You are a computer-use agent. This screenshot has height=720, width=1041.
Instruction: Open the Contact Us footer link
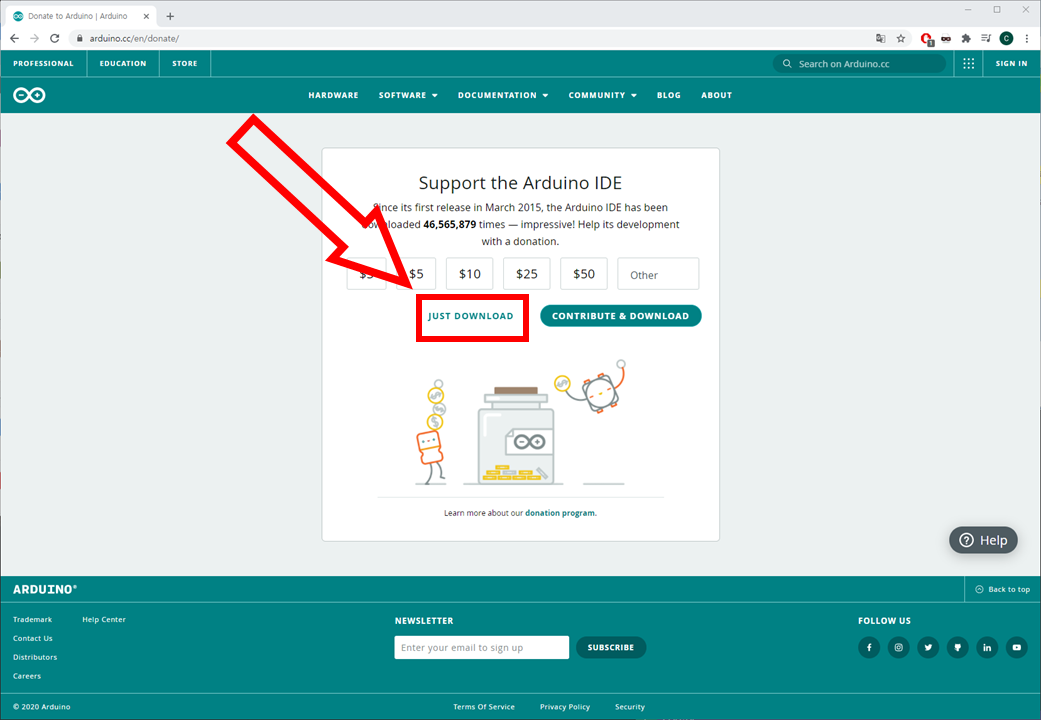click(33, 638)
